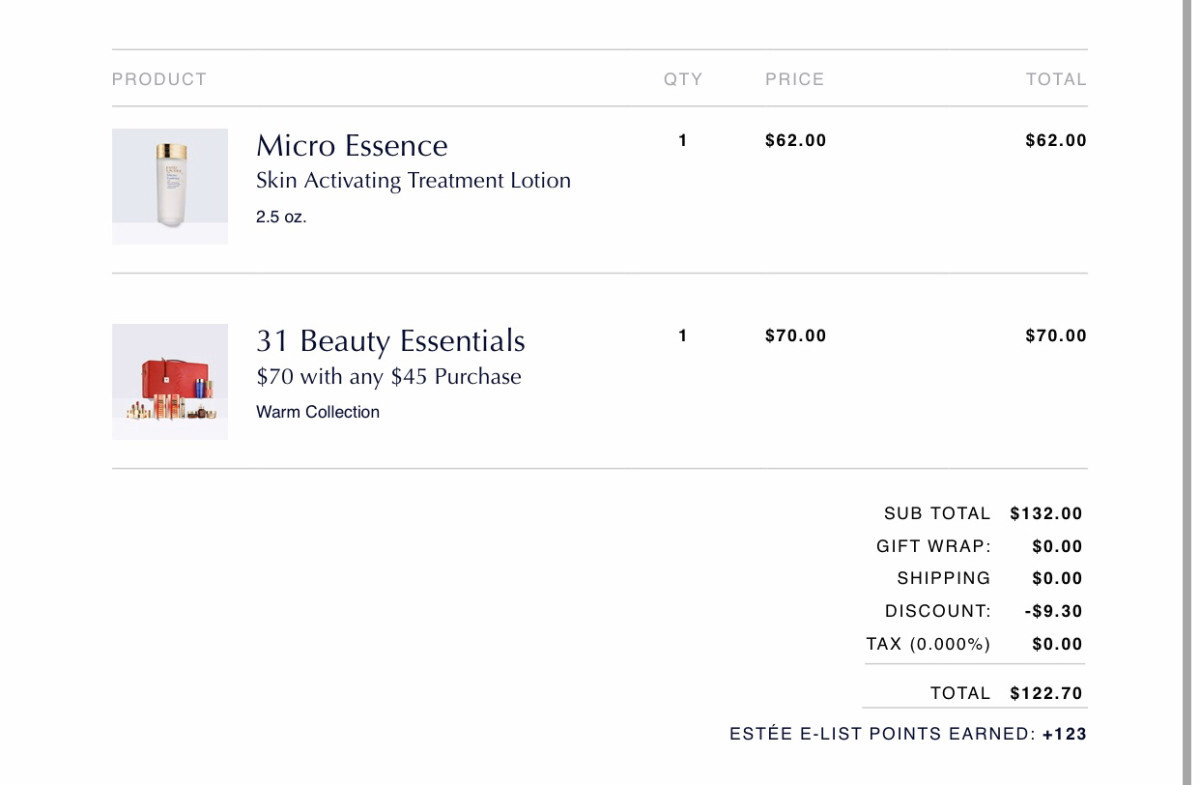The image size is (1200, 785).
Task: Click the DISCOUNT value -$9.30
Action: 1054,611
